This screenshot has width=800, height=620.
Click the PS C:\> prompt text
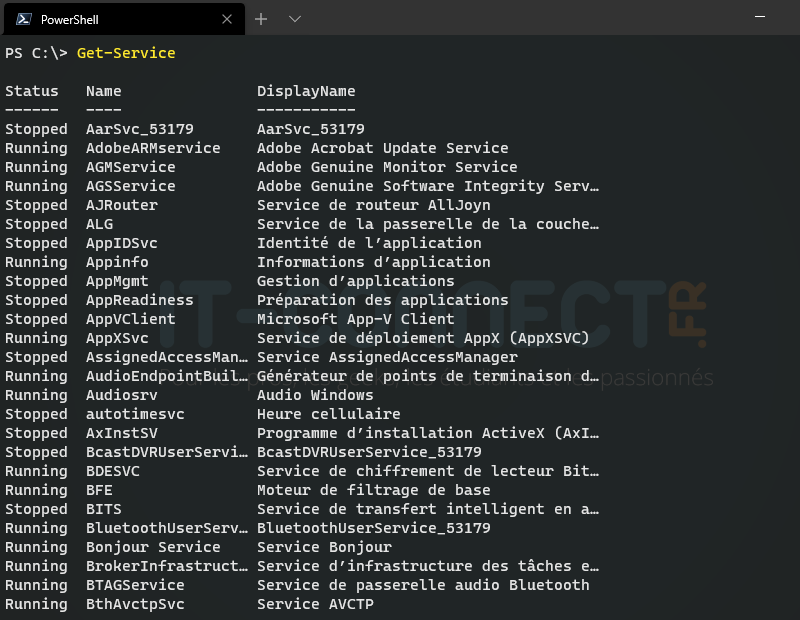[36, 53]
